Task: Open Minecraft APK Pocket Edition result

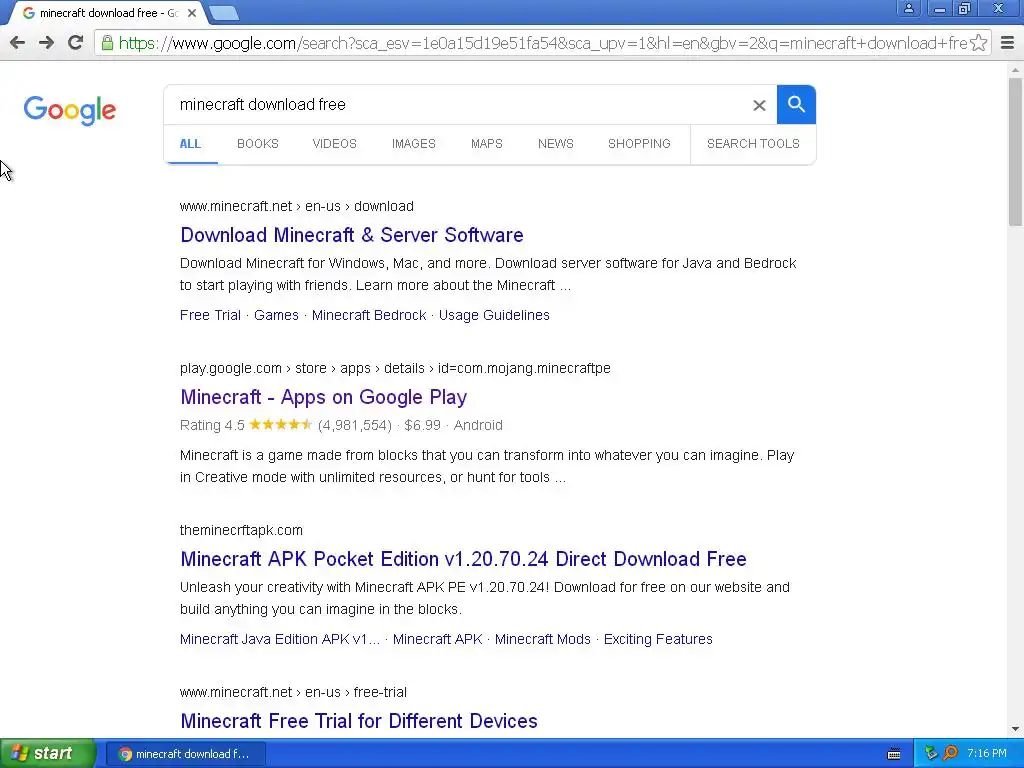Action: click(464, 559)
